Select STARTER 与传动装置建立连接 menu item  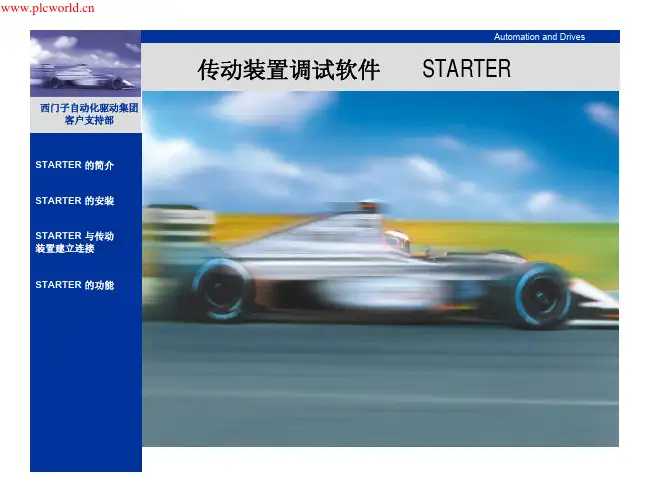75,243
